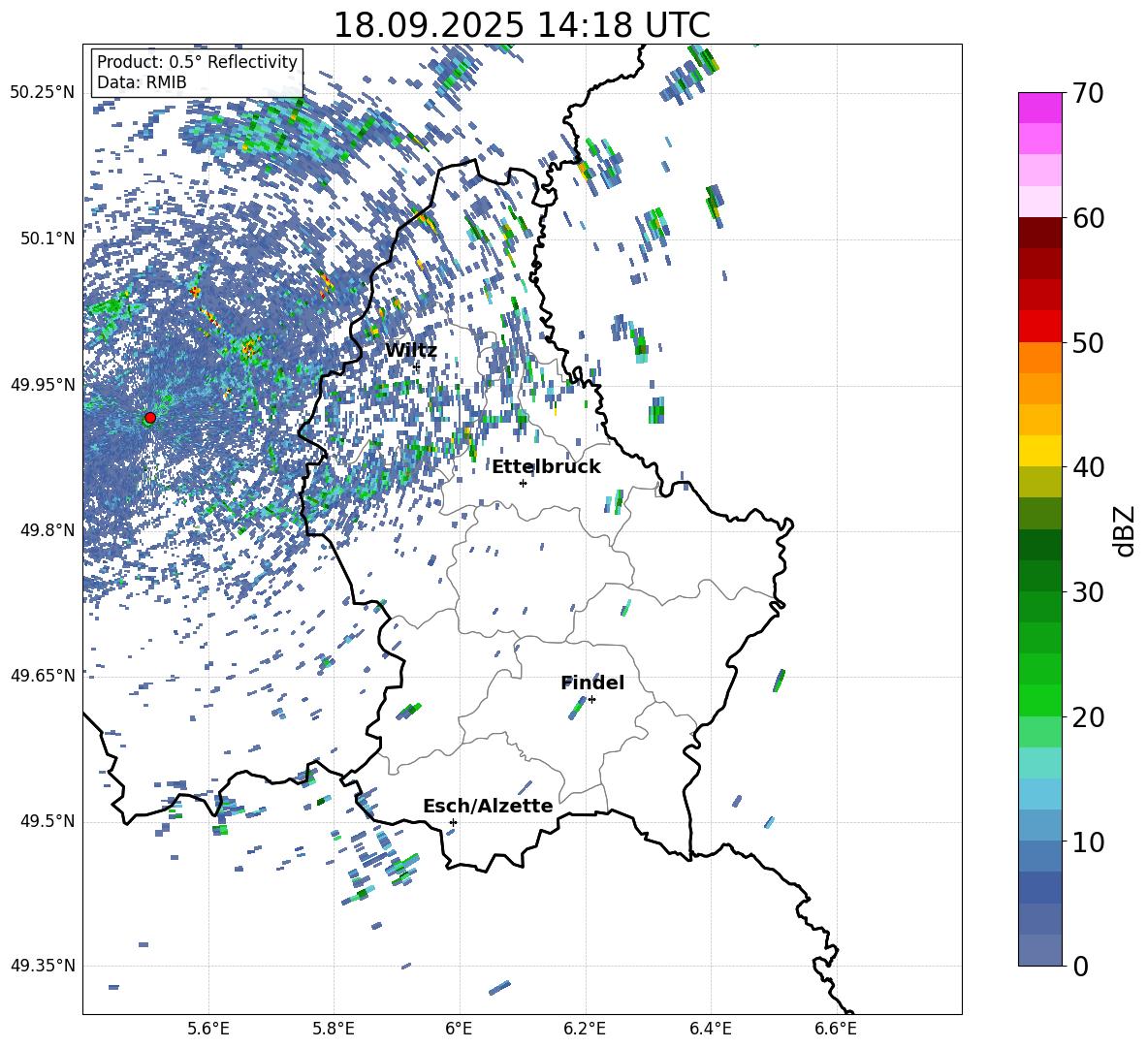Click the dBZ colorbar label

click(x=1126, y=530)
